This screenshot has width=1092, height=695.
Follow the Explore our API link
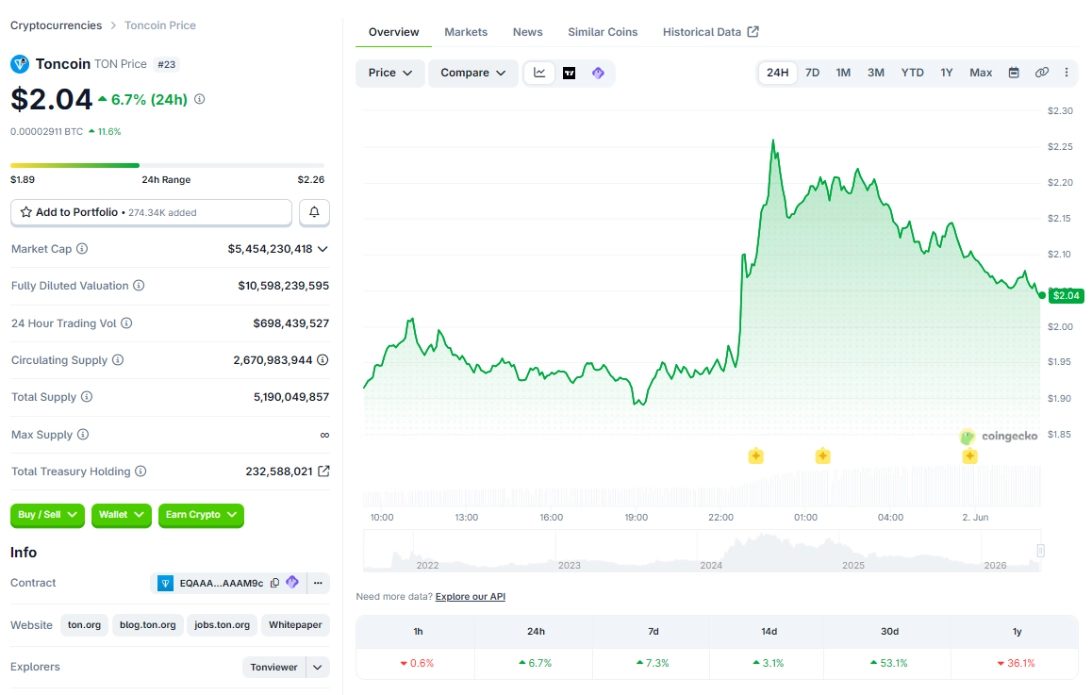[470, 597]
